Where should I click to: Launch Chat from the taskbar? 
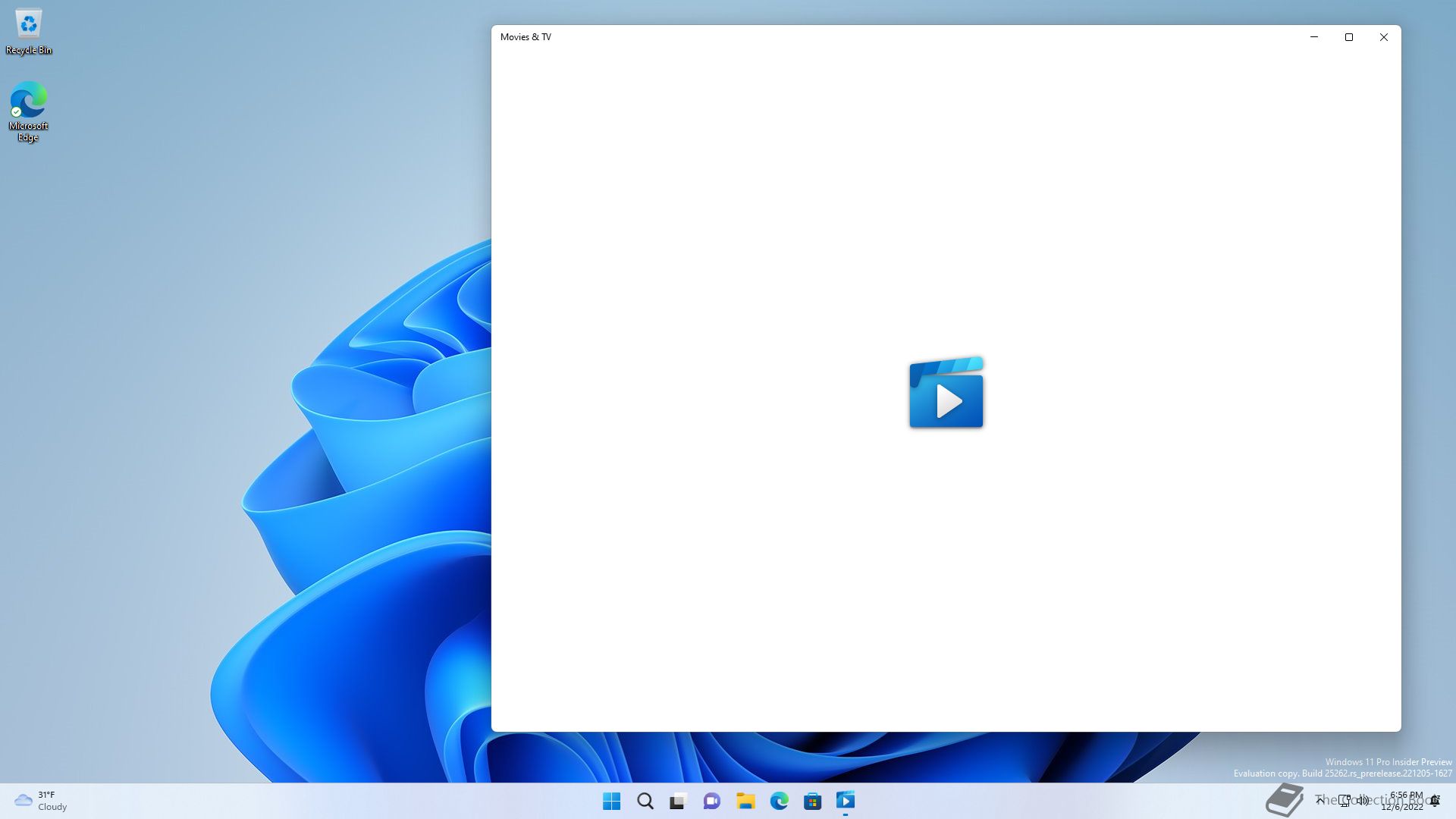(711, 801)
